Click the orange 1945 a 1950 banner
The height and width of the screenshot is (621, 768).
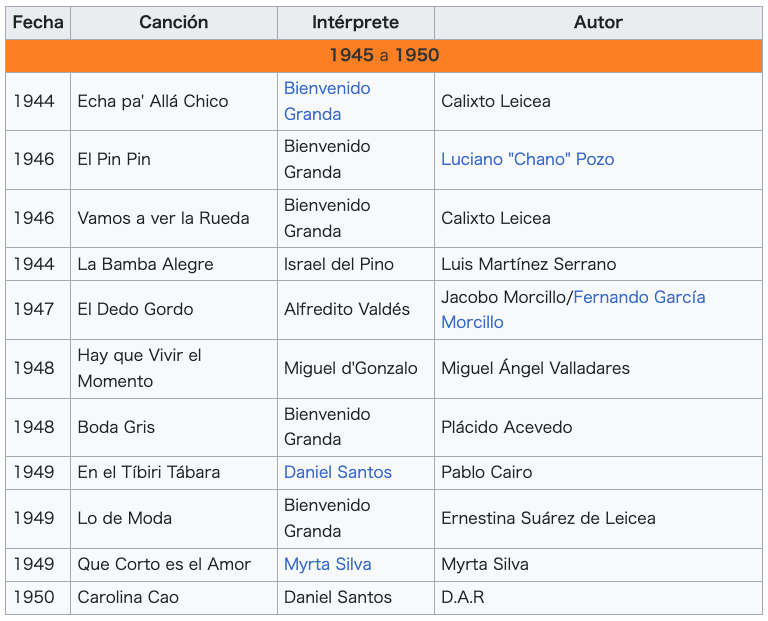tap(384, 55)
